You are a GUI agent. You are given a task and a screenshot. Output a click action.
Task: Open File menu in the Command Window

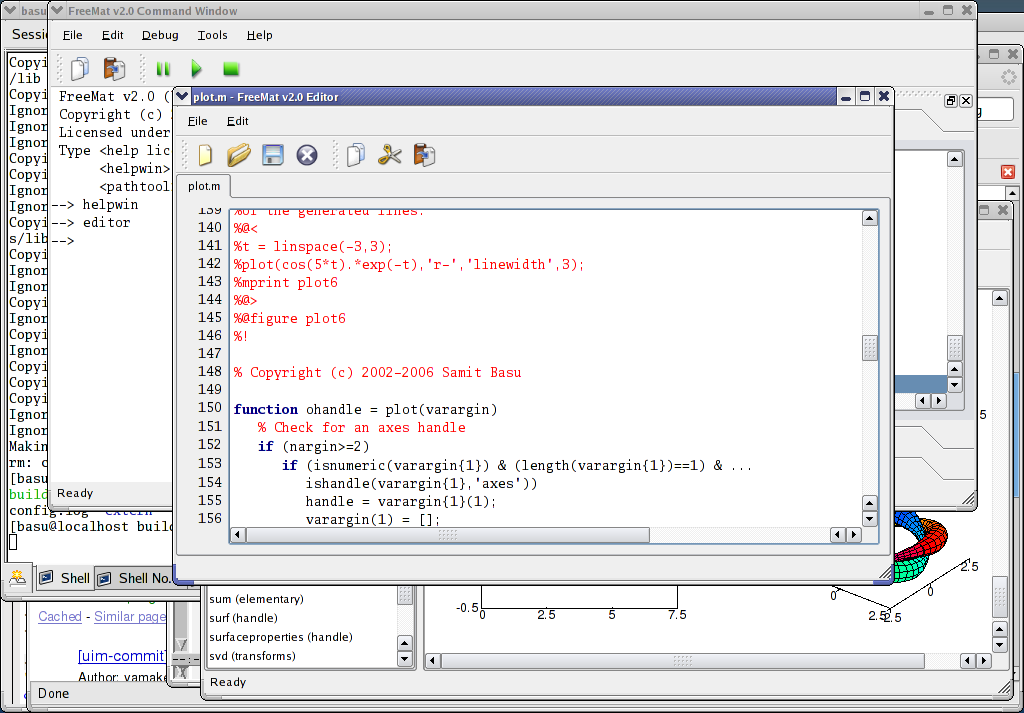click(72, 35)
